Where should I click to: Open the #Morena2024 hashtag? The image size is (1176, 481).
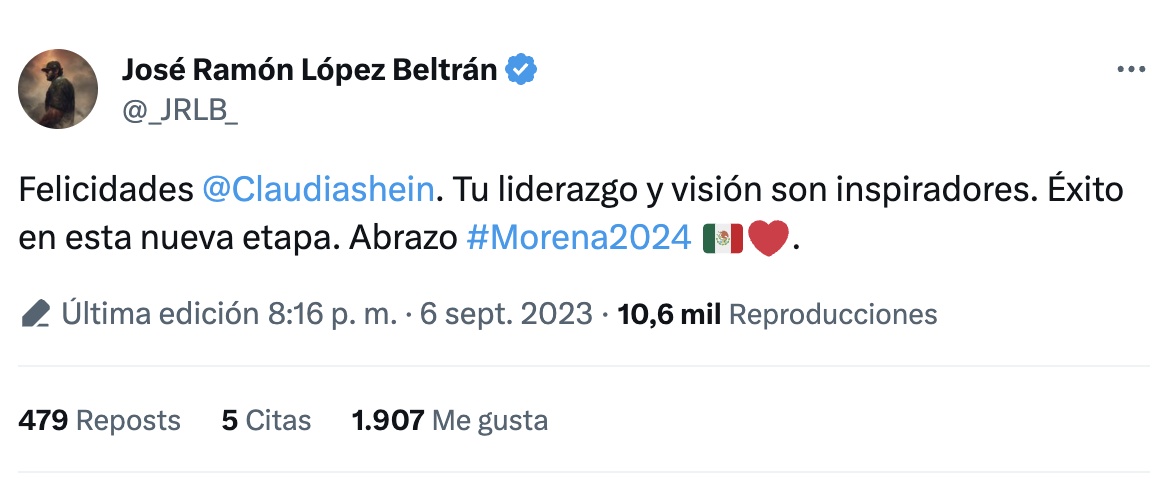(x=579, y=239)
